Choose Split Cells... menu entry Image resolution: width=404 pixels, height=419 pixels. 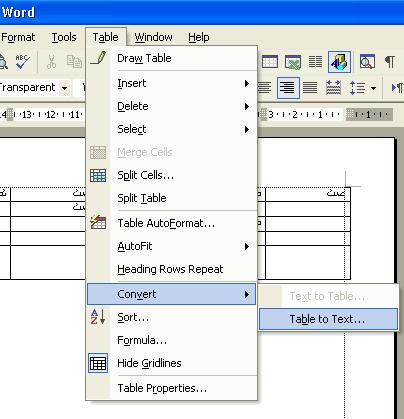click(171, 175)
